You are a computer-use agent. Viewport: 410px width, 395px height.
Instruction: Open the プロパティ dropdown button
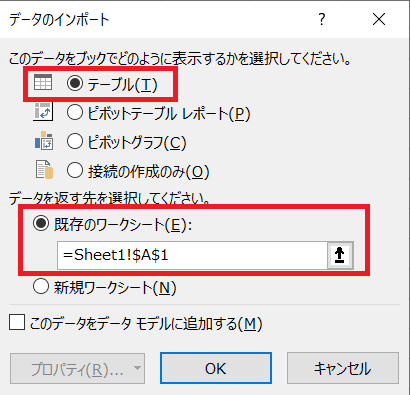tap(77, 368)
